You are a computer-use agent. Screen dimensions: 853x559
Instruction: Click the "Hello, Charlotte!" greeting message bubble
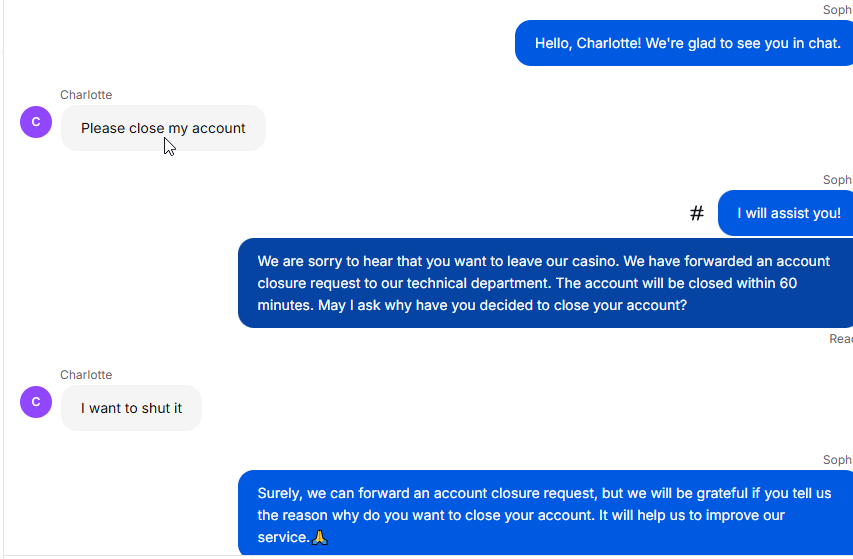coord(684,43)
